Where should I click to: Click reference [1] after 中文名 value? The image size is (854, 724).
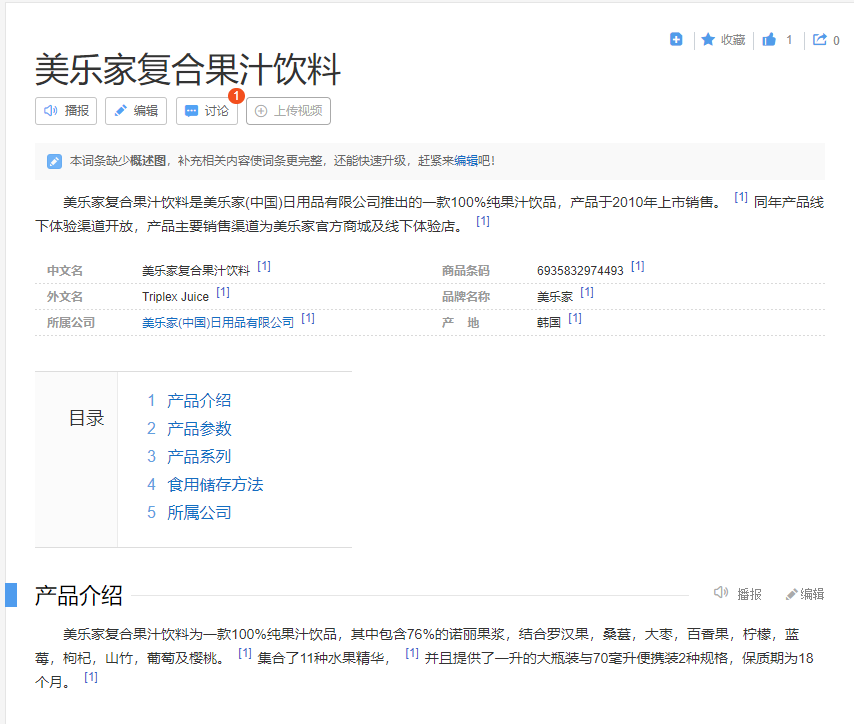264,266
